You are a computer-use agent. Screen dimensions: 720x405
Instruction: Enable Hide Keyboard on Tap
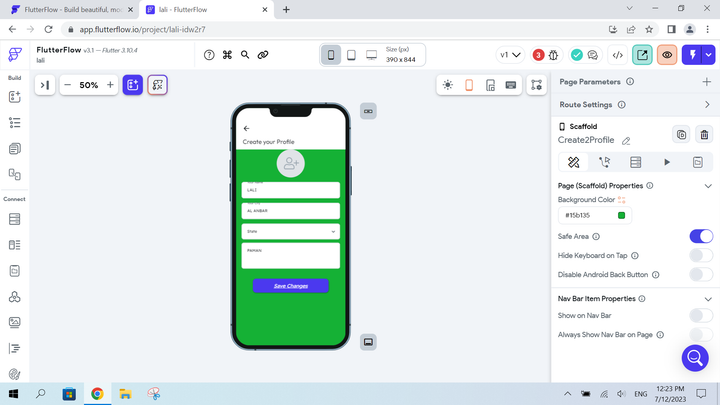pyautogui.click(x=701, y=255)
